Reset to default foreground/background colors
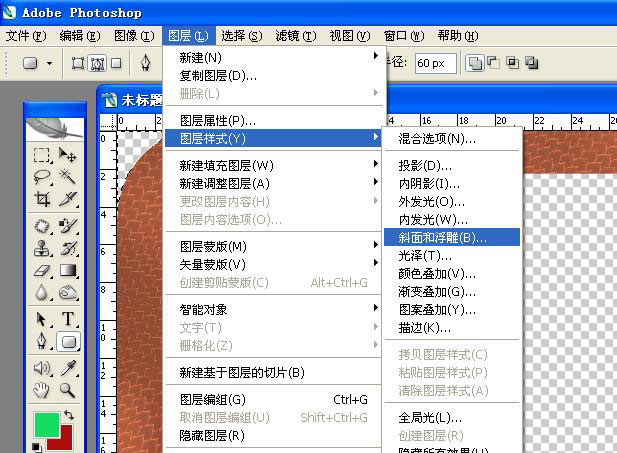The width and height of the screenshot is (617, 453). 36,447
